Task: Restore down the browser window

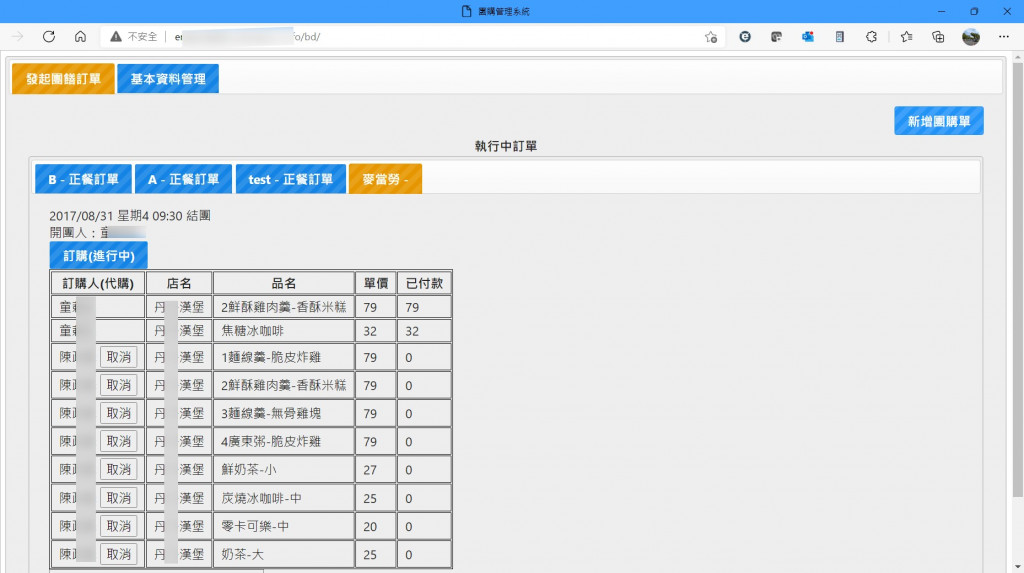Action: click(974, 11)
